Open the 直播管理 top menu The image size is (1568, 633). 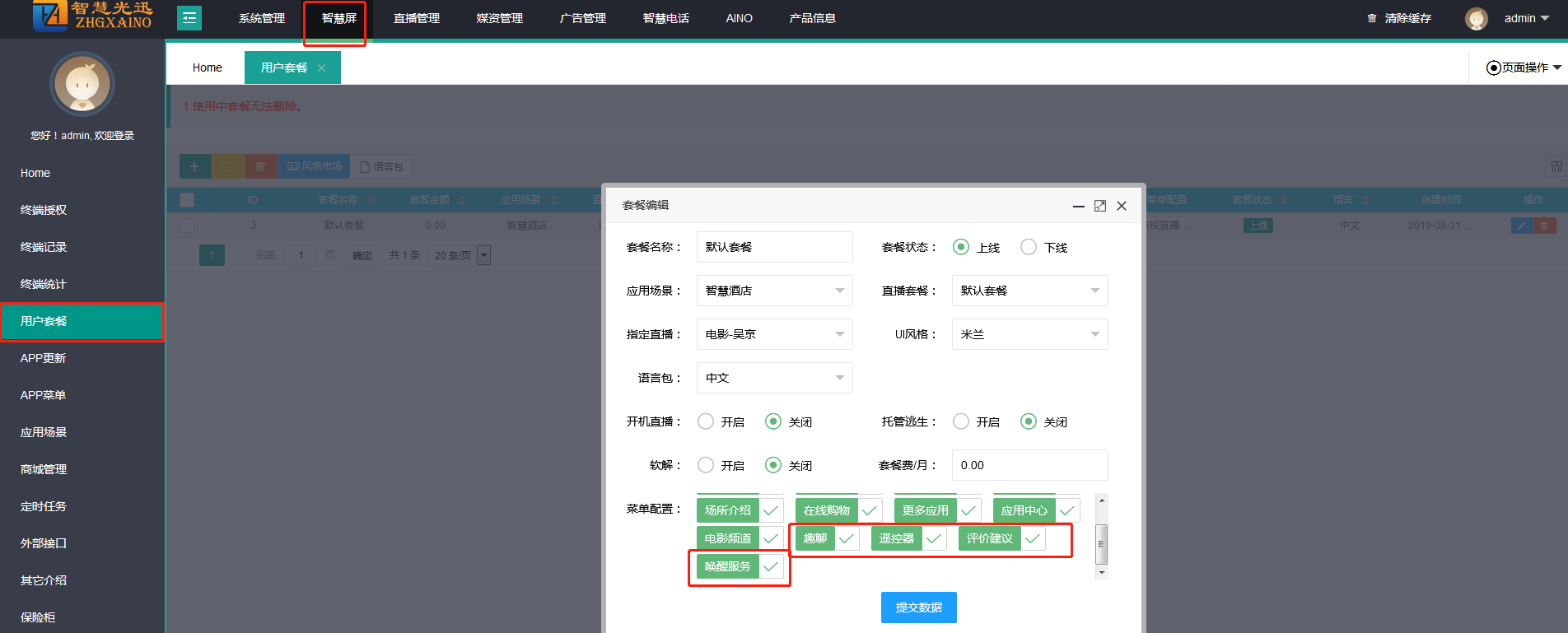click(417, 18)
